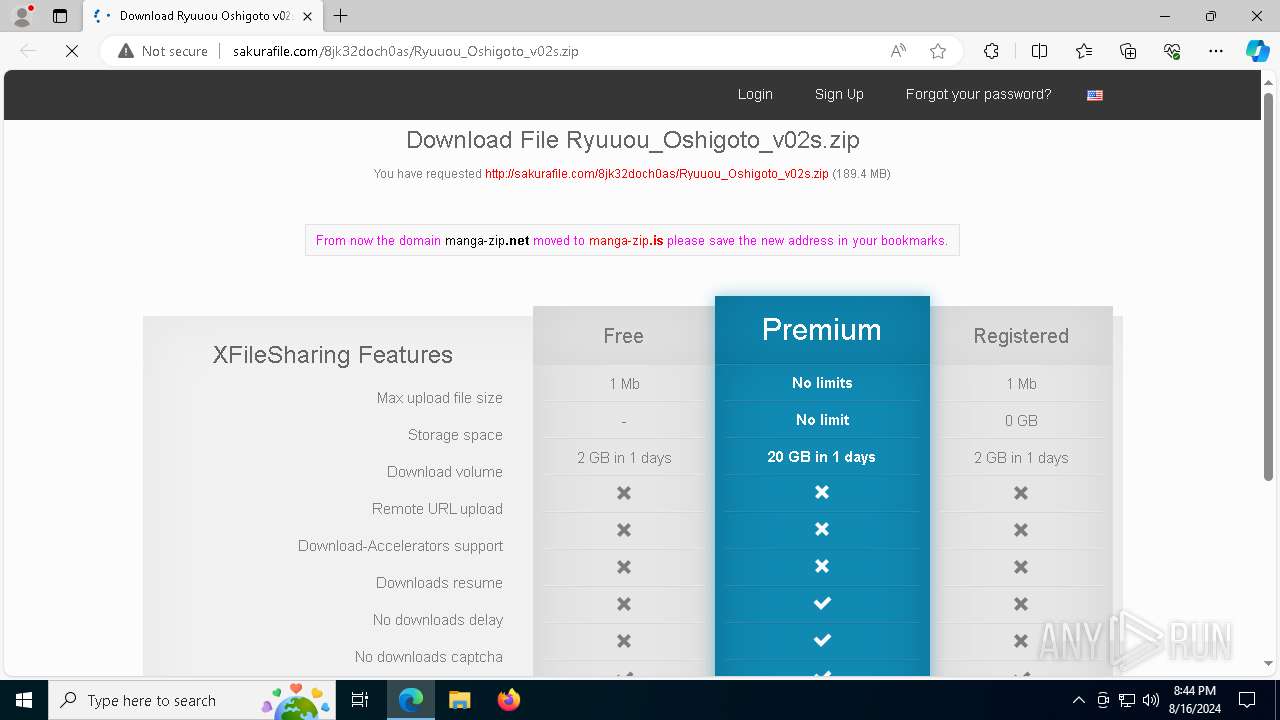Click the Download volume label

click(445, 472)
